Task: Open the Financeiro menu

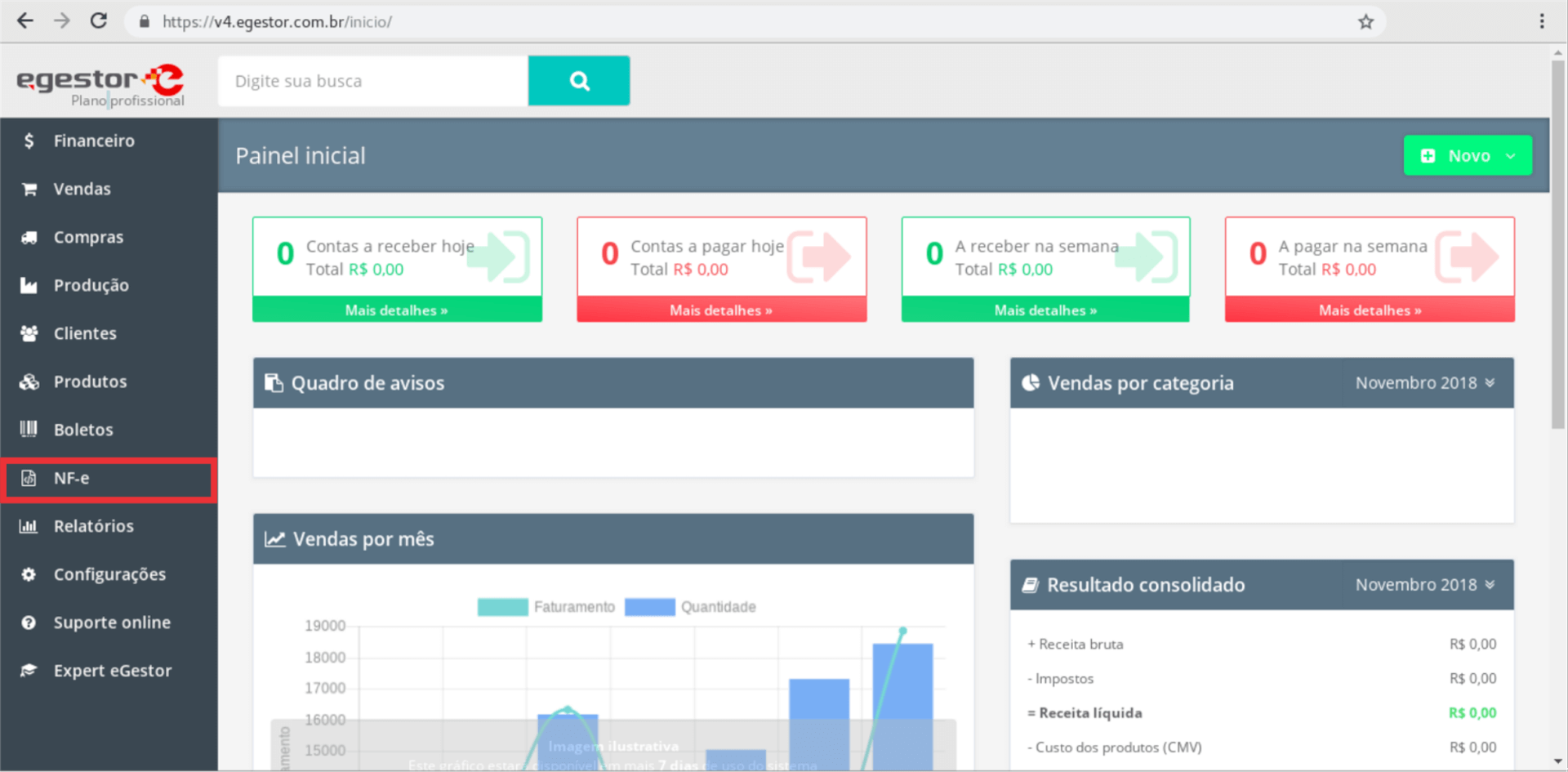Action: pos(109,141)
